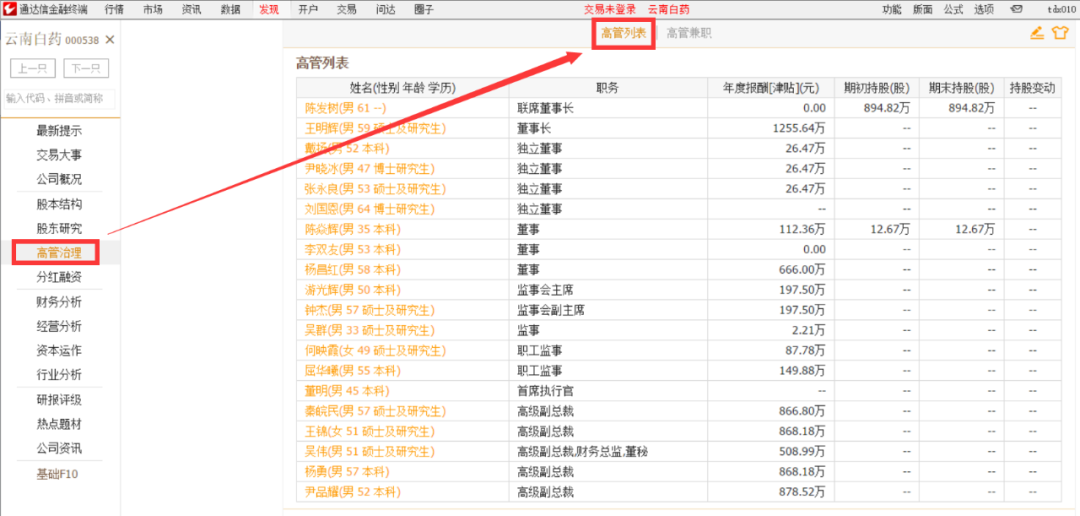Open executive 李双友 profile link
Image resolution: width=1080 pixels, height=516 pixels.
point(353,249)
